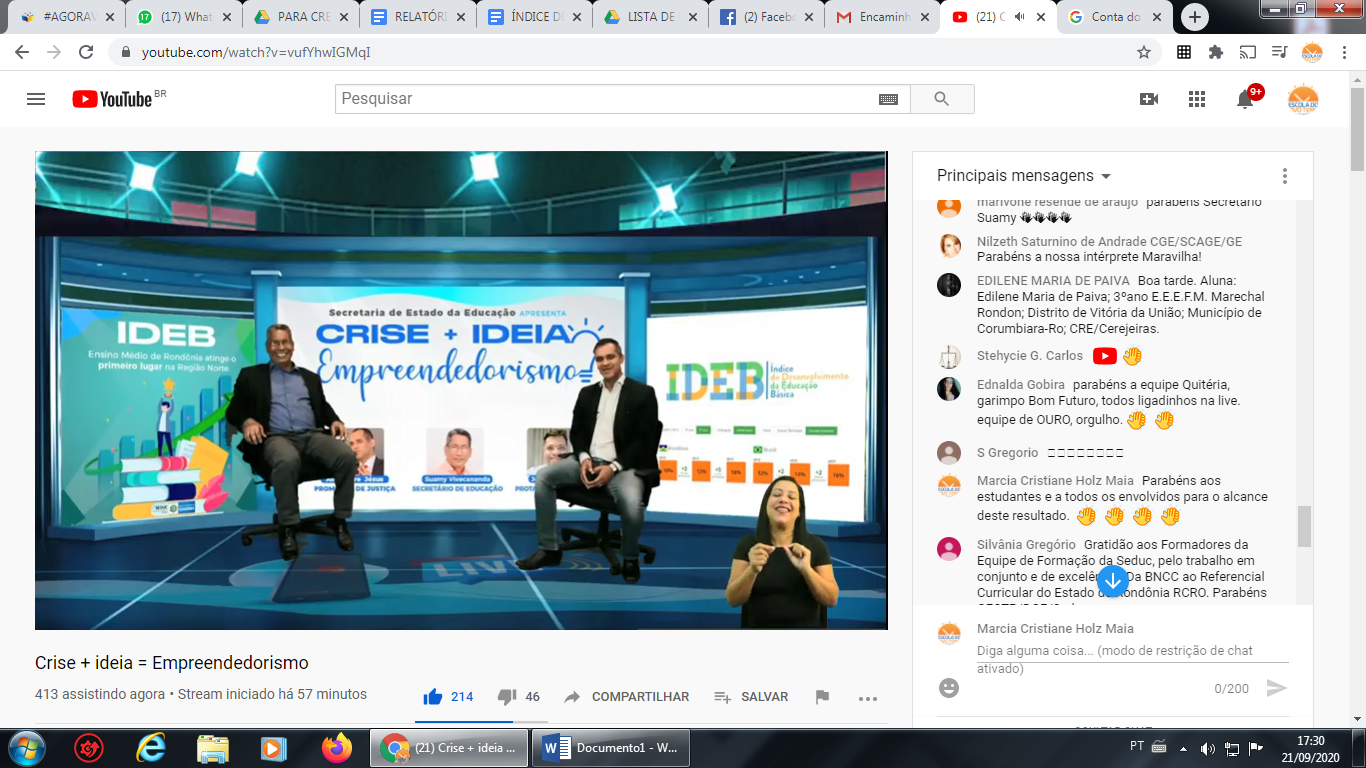Image resolution: width=1366 pixels, height=768 pixels.
Task: Open the media controls toolbar icon
Action: (x=1279, y=52)
